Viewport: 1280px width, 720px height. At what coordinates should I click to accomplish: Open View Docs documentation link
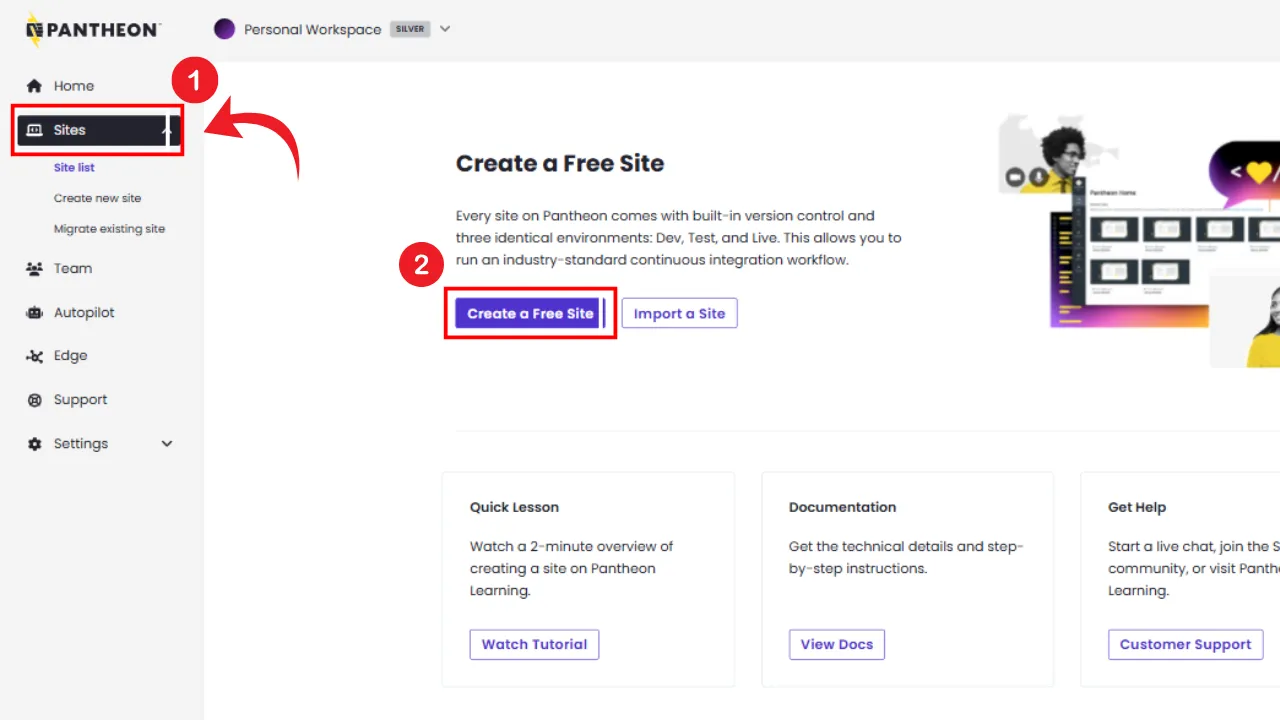click(x=836, y=644)
